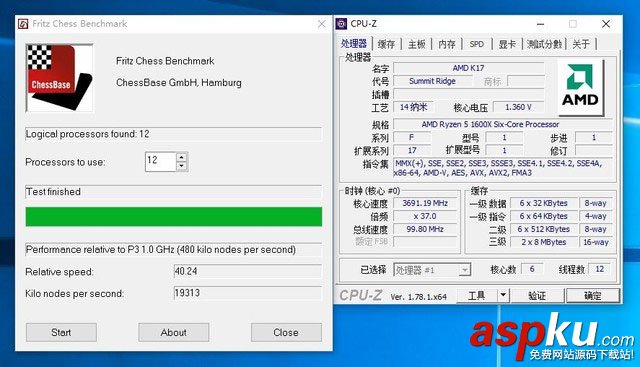Viewport: 640px width, 367px height.
Task: Click the 6 x 32 KBytes L1 data value
Action: (x=544, y=203)
